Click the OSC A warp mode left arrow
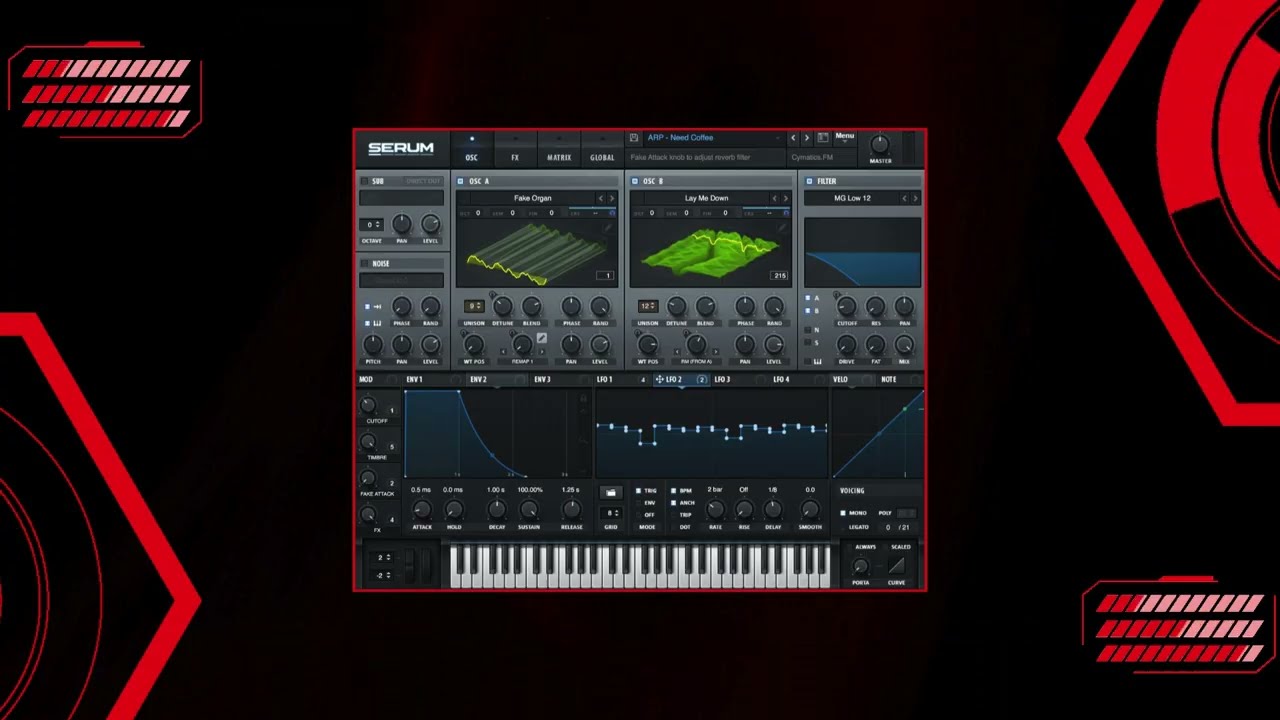 [503, 352]
